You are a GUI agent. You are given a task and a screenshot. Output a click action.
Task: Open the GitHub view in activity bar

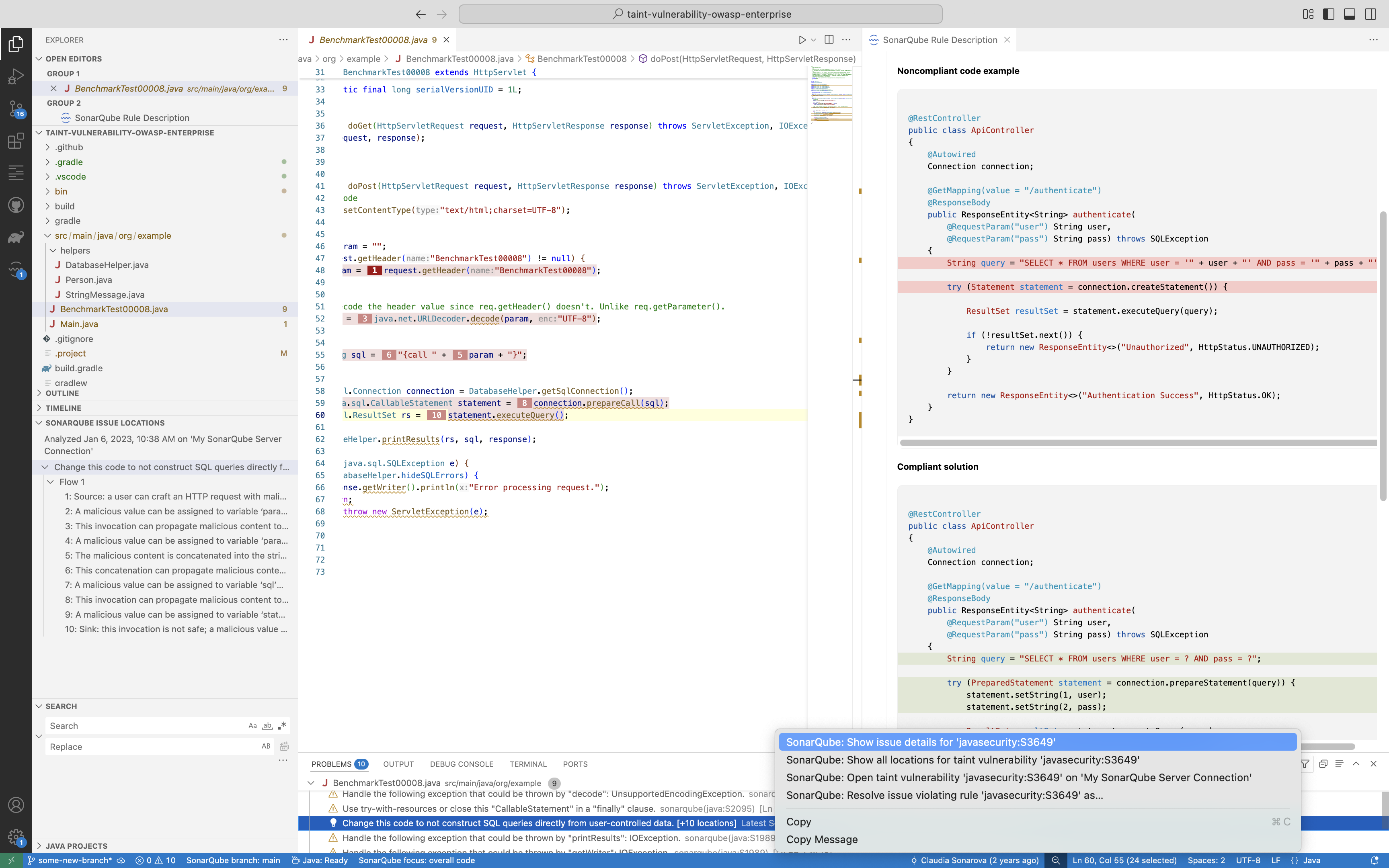pos(16,205)
